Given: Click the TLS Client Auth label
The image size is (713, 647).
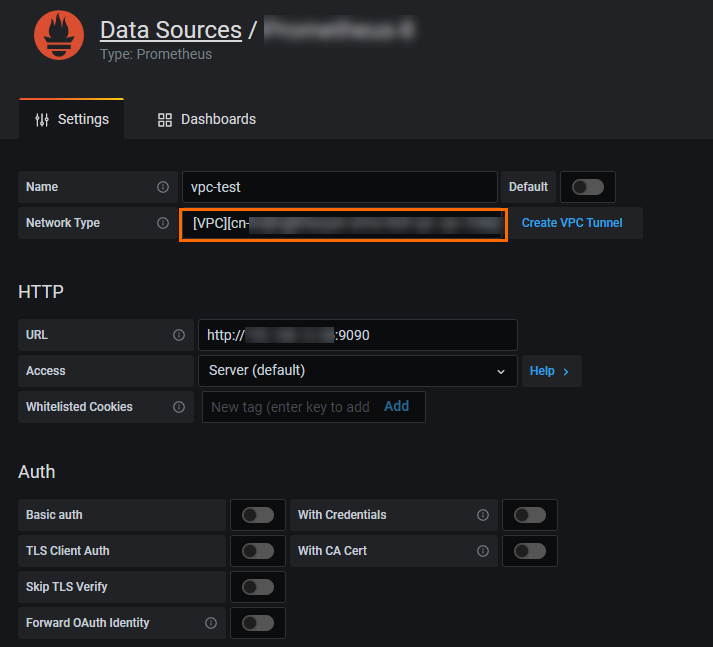Looking at the screenshot, I should [x=67, y=551].
